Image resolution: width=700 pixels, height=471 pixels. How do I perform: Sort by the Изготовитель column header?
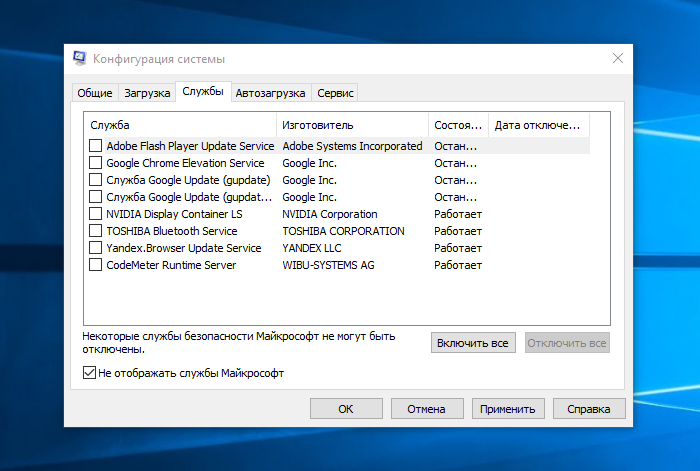coord(352,125)
